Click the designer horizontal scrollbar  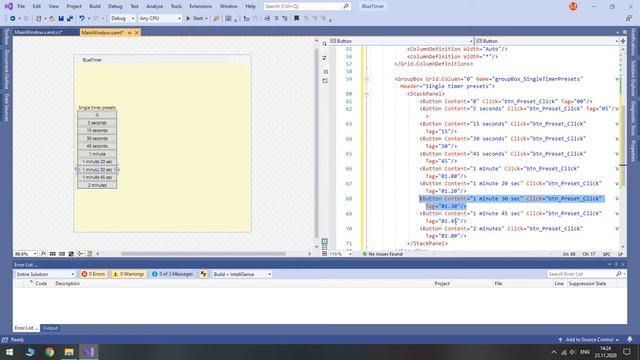203,253
